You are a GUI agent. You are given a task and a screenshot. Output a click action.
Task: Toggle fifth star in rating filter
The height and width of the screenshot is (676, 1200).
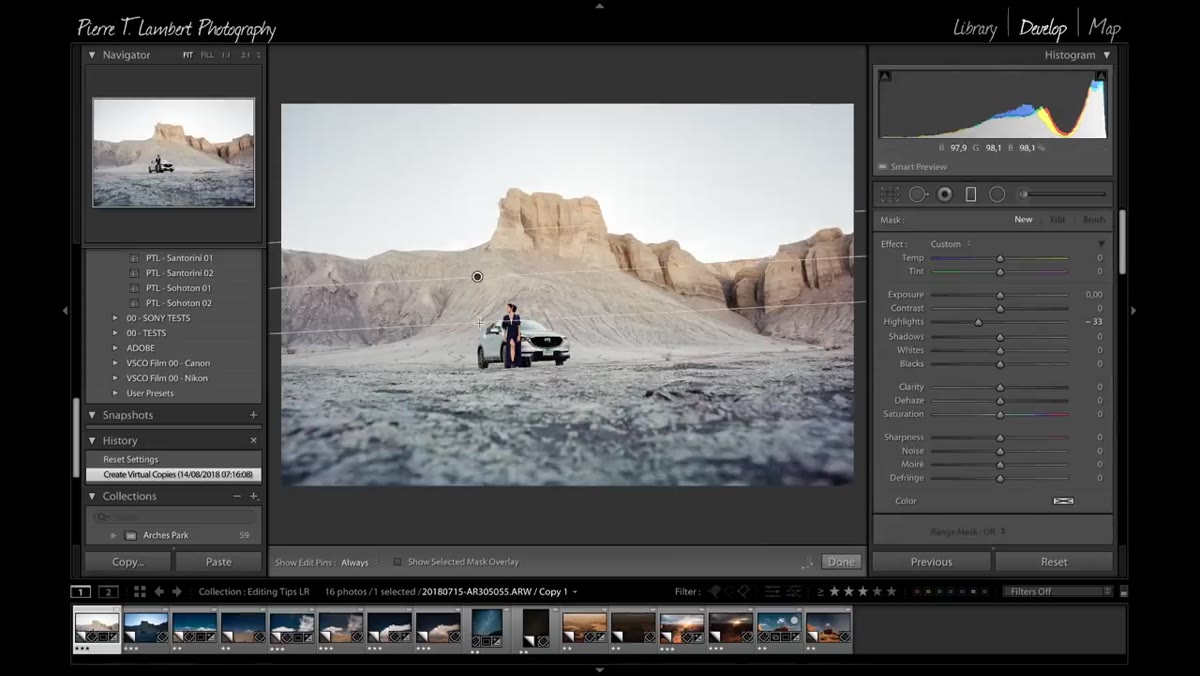891,591
